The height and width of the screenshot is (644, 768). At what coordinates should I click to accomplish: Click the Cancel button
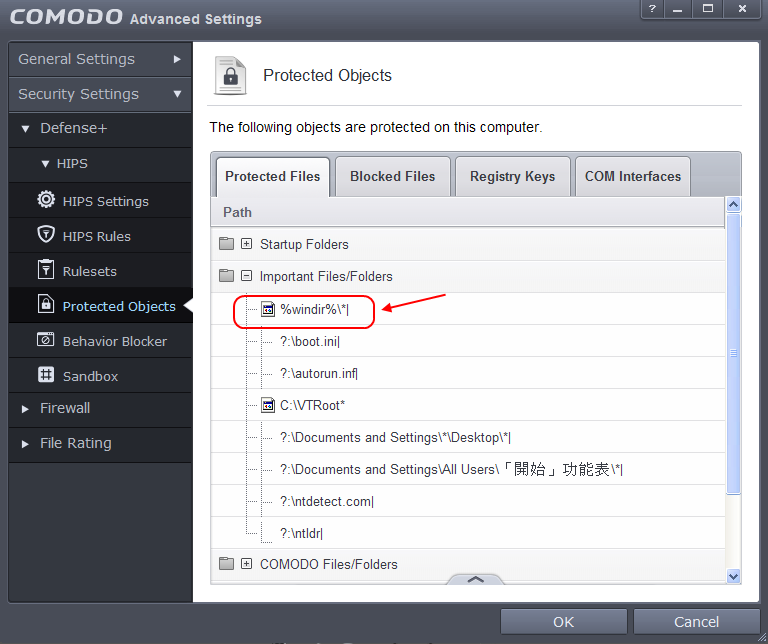coord(696,621)
